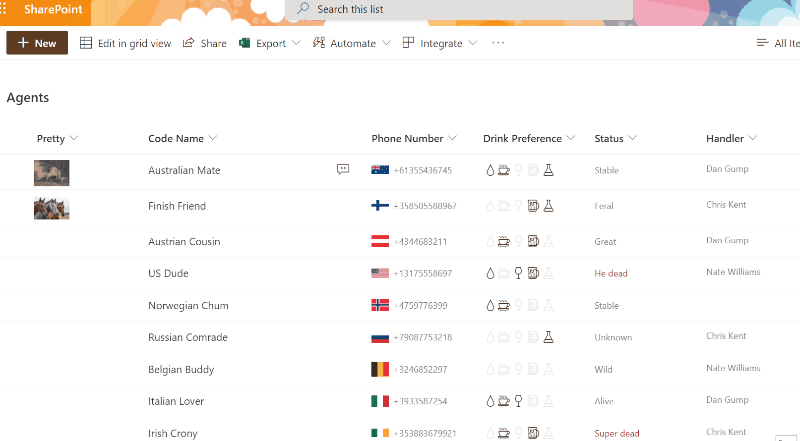Viewport: 800px width, 441px height.
Task: Click US Dude's beer mug icon
Action: [533, 273]
